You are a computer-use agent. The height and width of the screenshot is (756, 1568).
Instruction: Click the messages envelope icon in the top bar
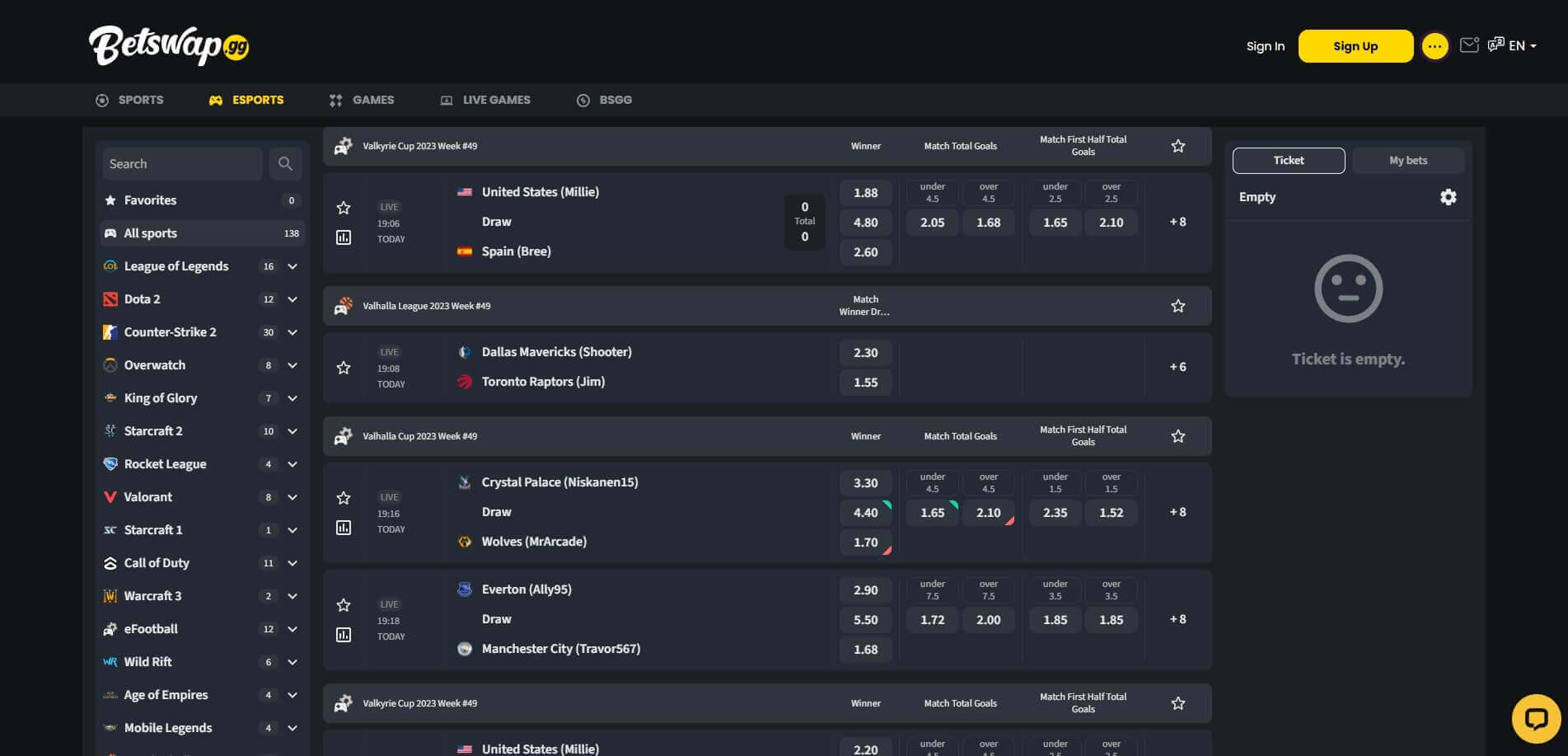pos(1469,45)
